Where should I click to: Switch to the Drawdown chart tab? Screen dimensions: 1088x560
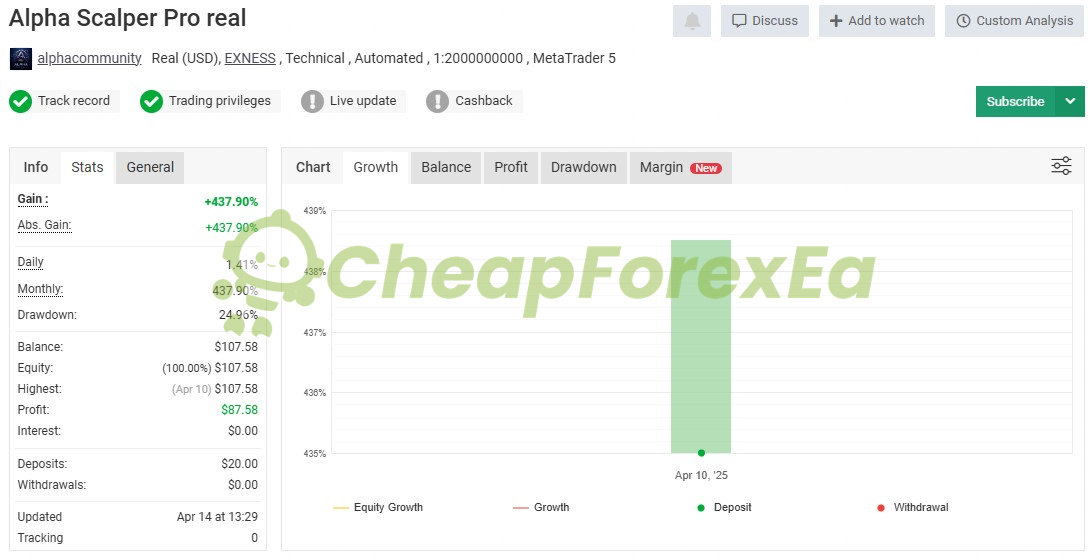click(x=584, y=167)
